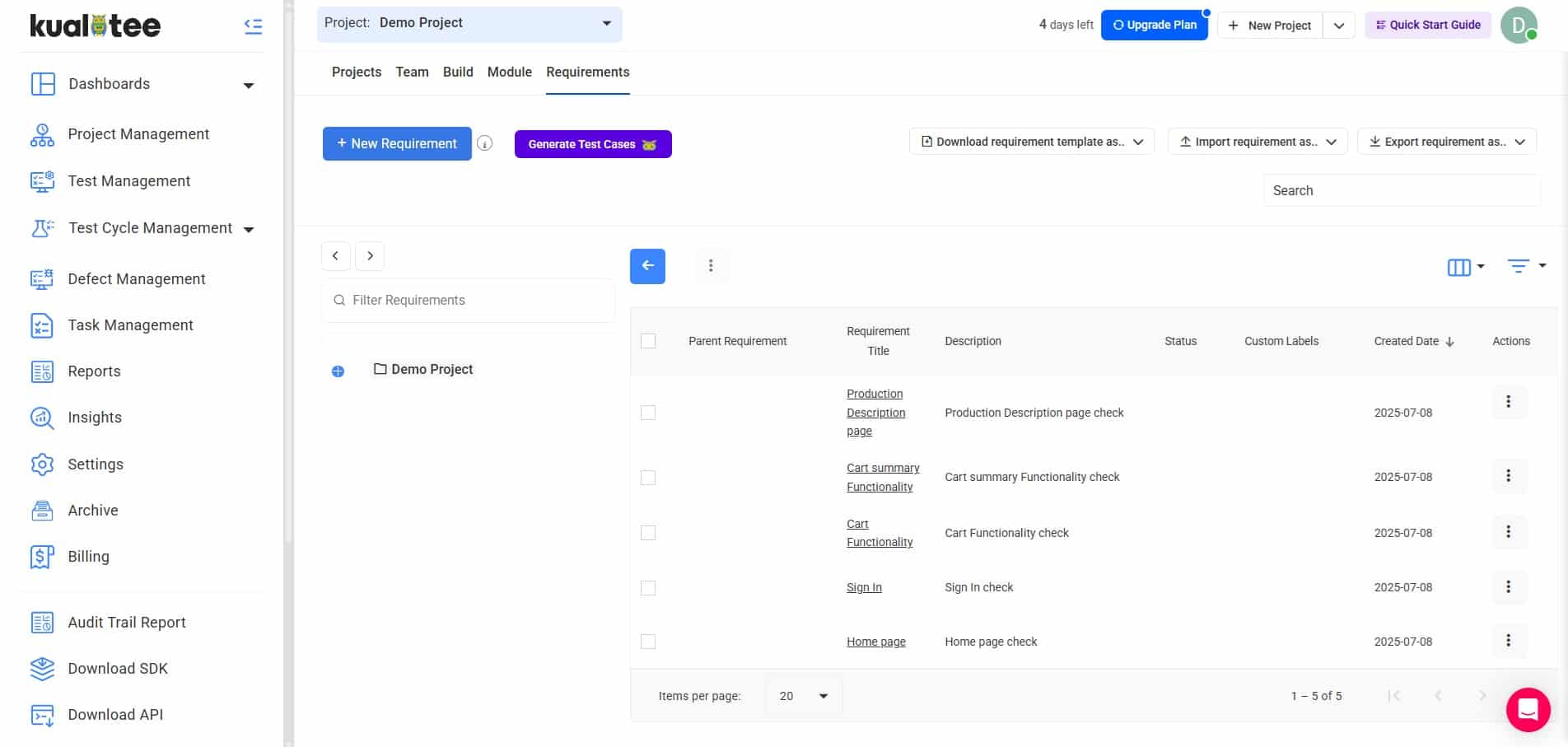Check the Sign In row checkbox
The width and height of the screenshot is (1568, 747).
pos(648,588)
